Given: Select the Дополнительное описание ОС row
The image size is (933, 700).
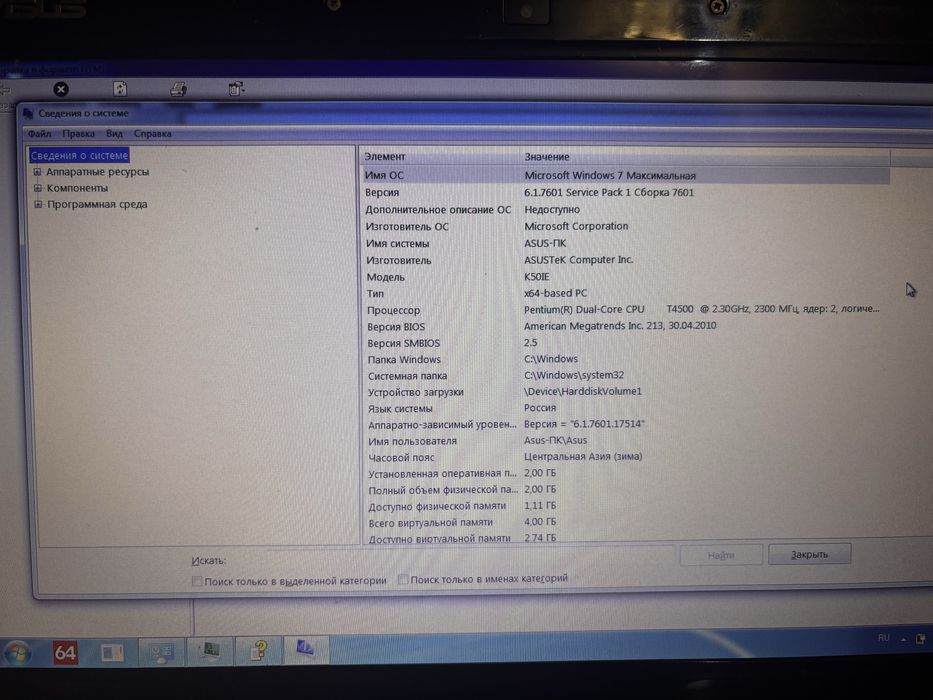Looking at the screenshot, I should (x=625, y=210).
